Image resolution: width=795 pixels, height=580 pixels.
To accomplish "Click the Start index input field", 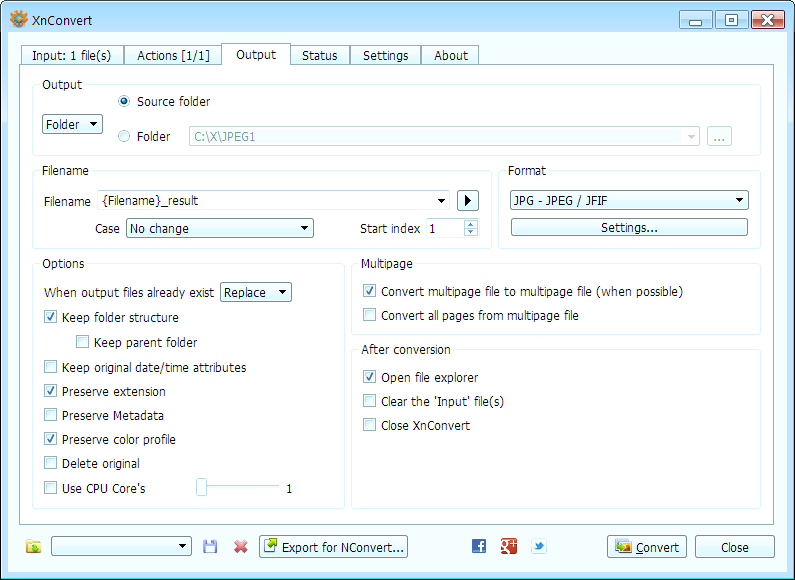I will tap(445, 228).
